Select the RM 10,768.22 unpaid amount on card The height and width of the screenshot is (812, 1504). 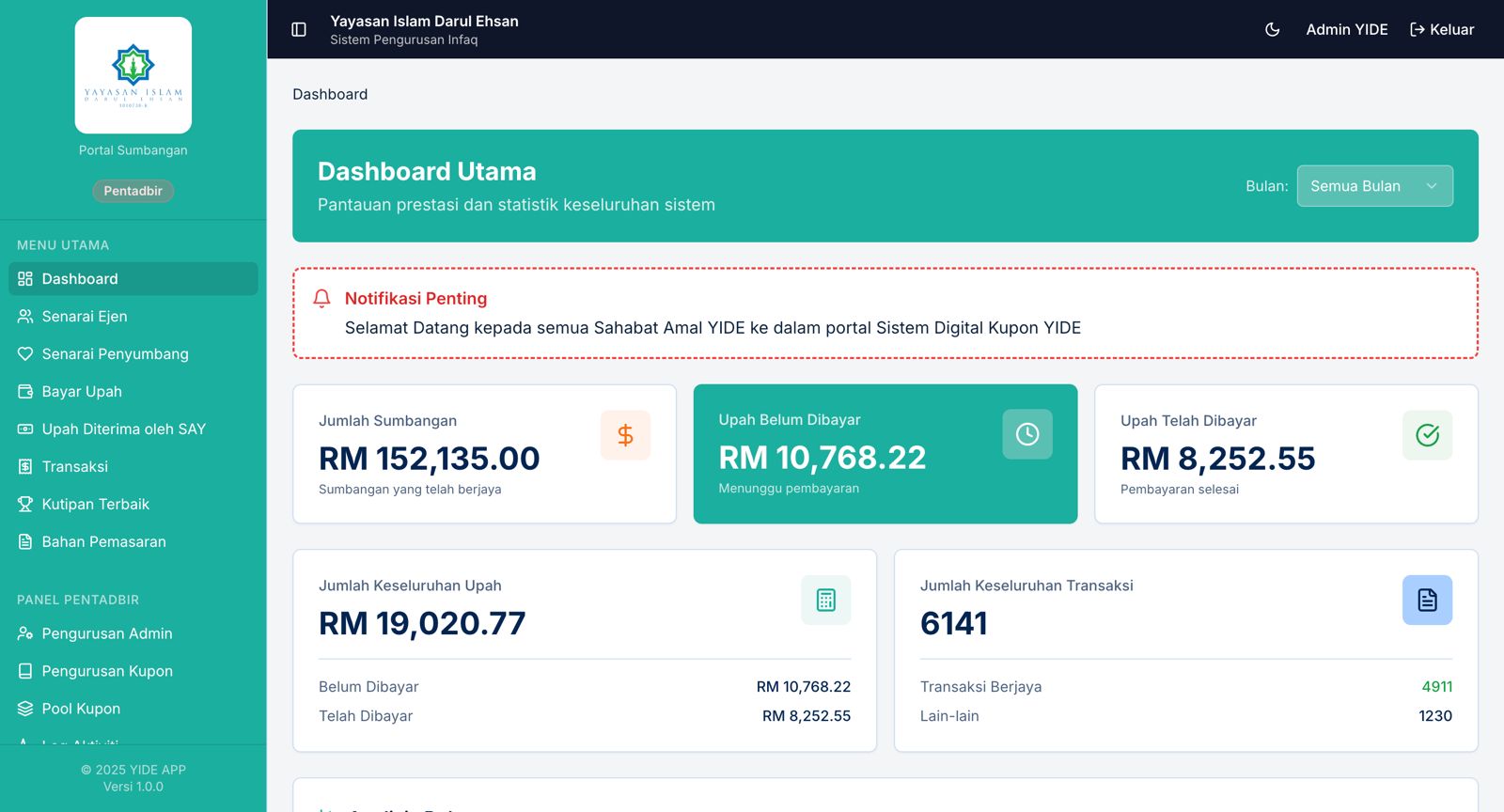(x=822, y=458)
